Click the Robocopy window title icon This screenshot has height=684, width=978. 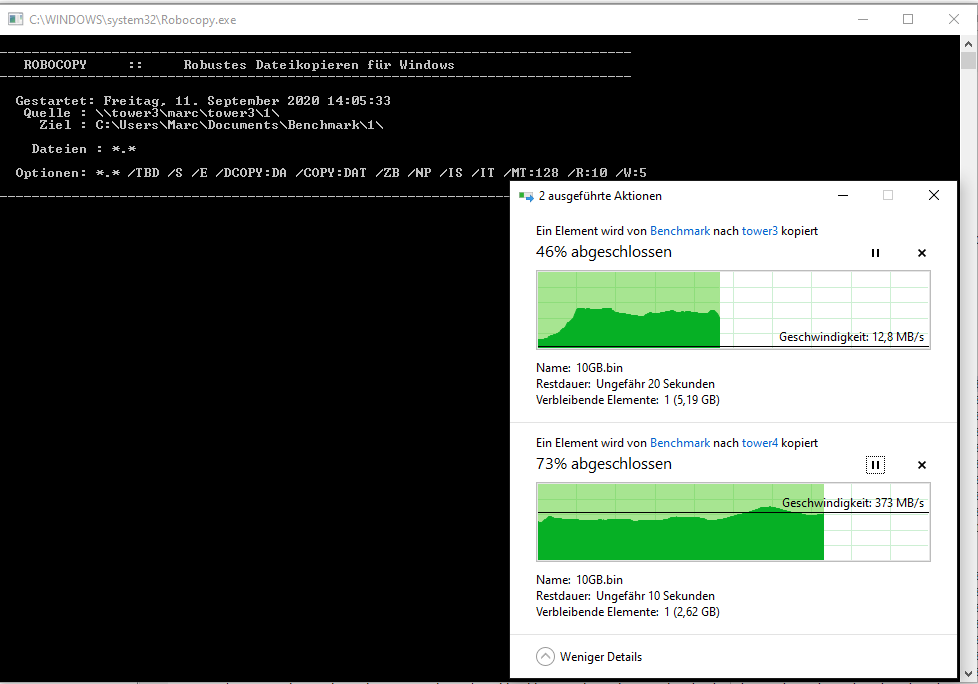pos(16,19)
